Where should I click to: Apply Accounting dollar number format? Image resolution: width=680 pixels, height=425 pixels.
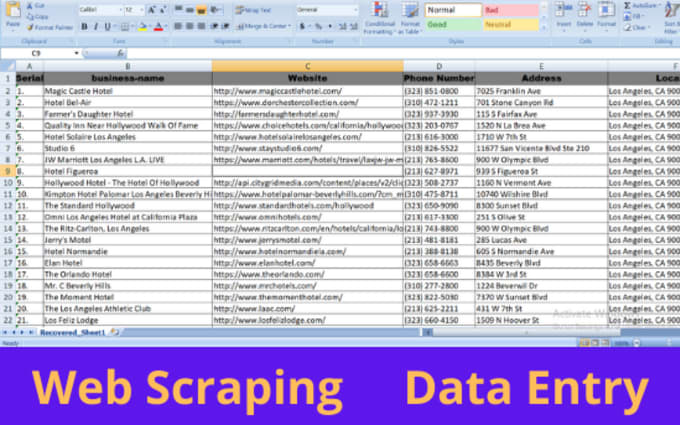302,26
